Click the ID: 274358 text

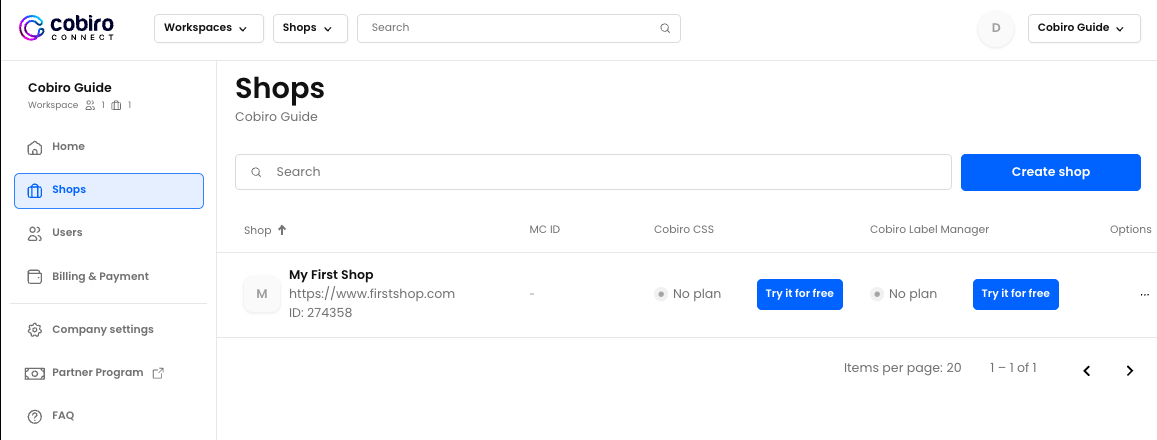coord(320,313)
